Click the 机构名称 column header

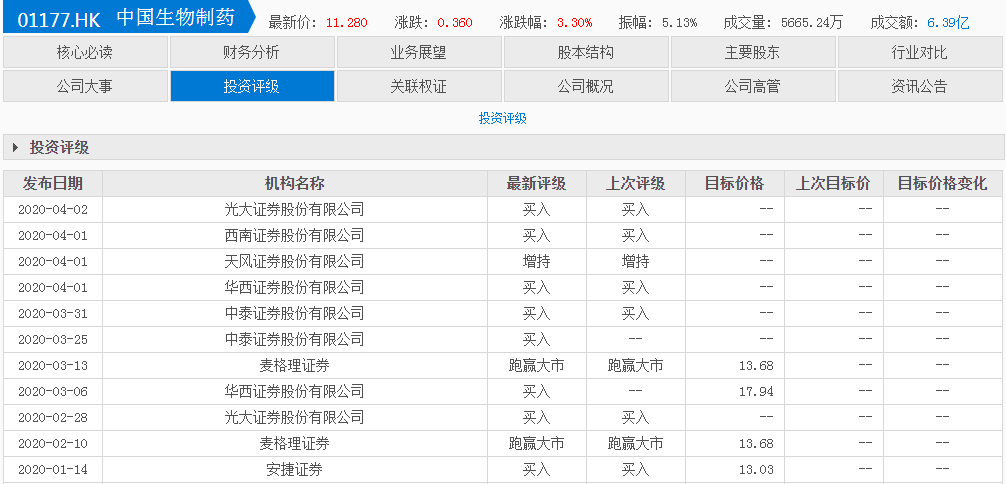coord(294,184)
